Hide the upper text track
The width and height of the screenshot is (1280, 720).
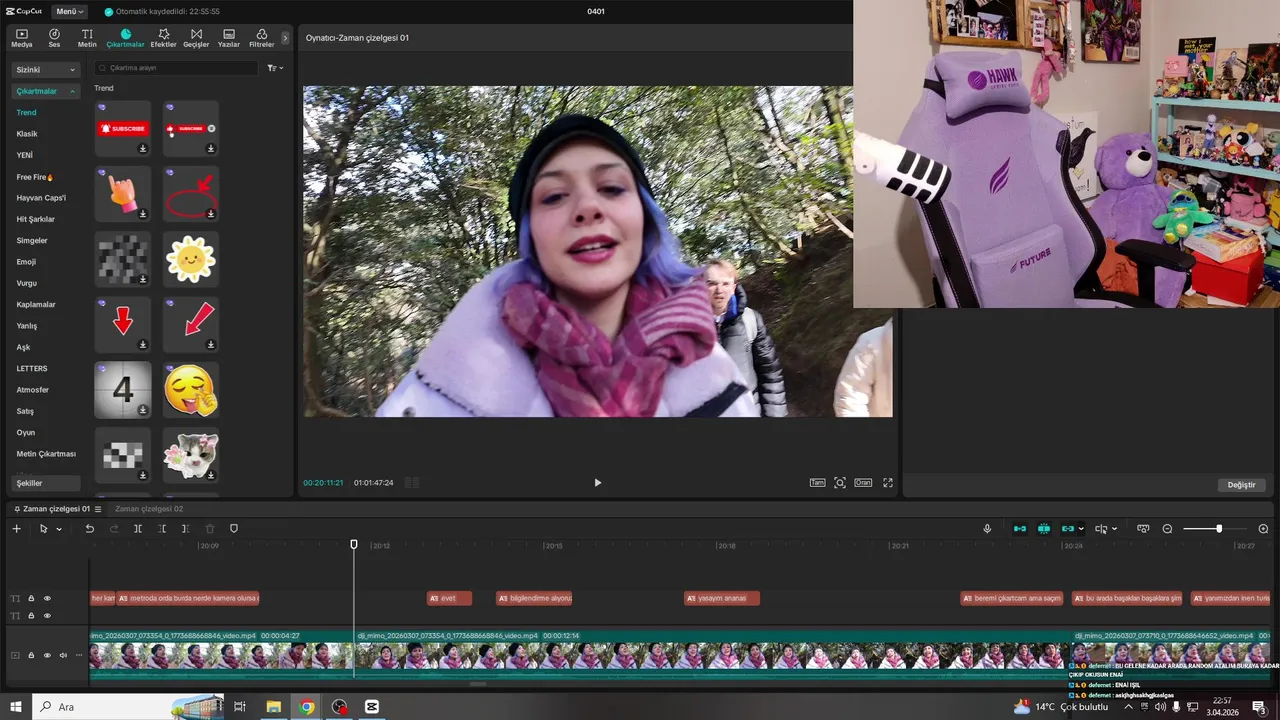(x=47, y=599)
